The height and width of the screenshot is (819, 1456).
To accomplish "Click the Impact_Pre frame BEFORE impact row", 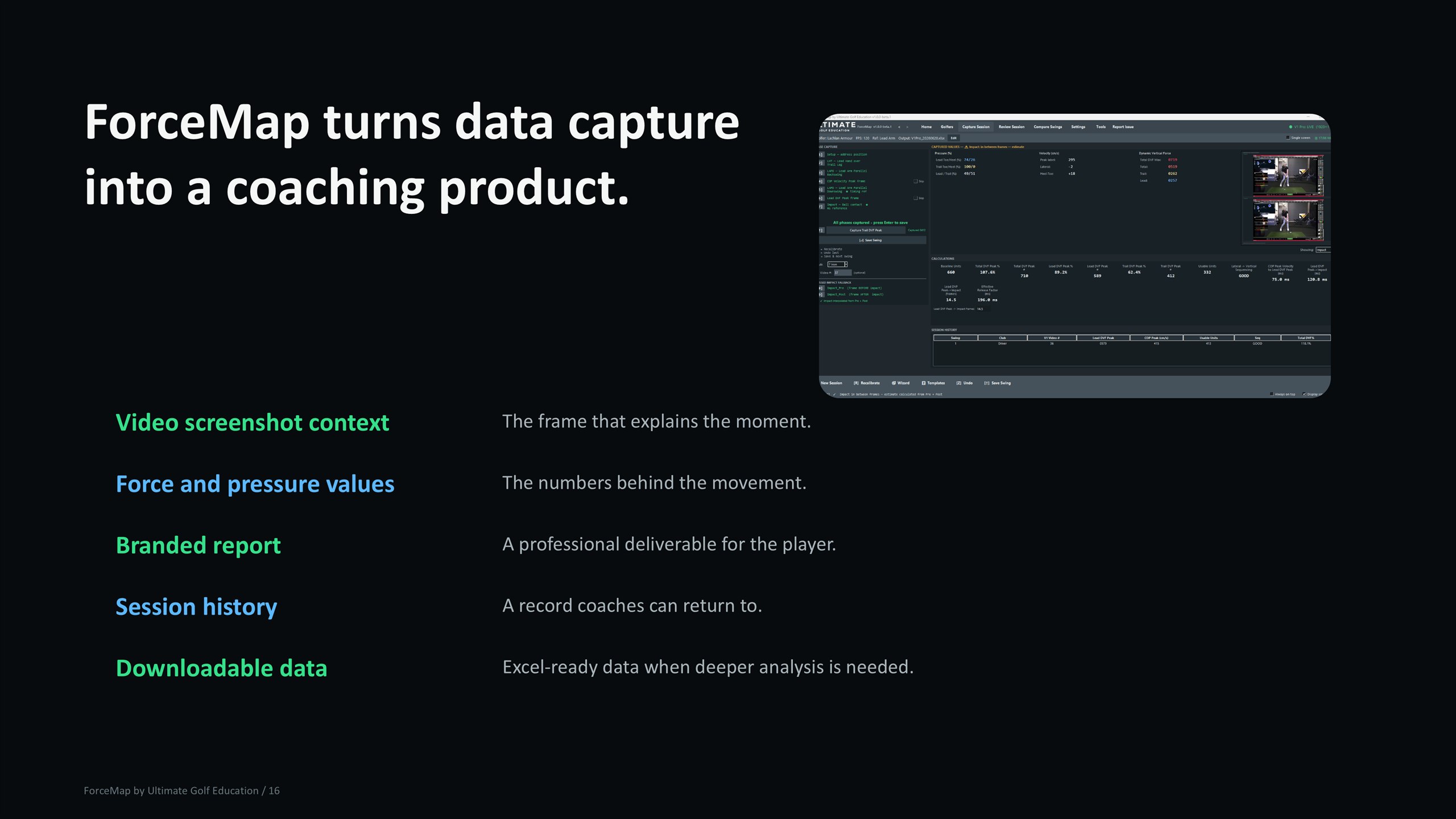I will tap(854, 288).
